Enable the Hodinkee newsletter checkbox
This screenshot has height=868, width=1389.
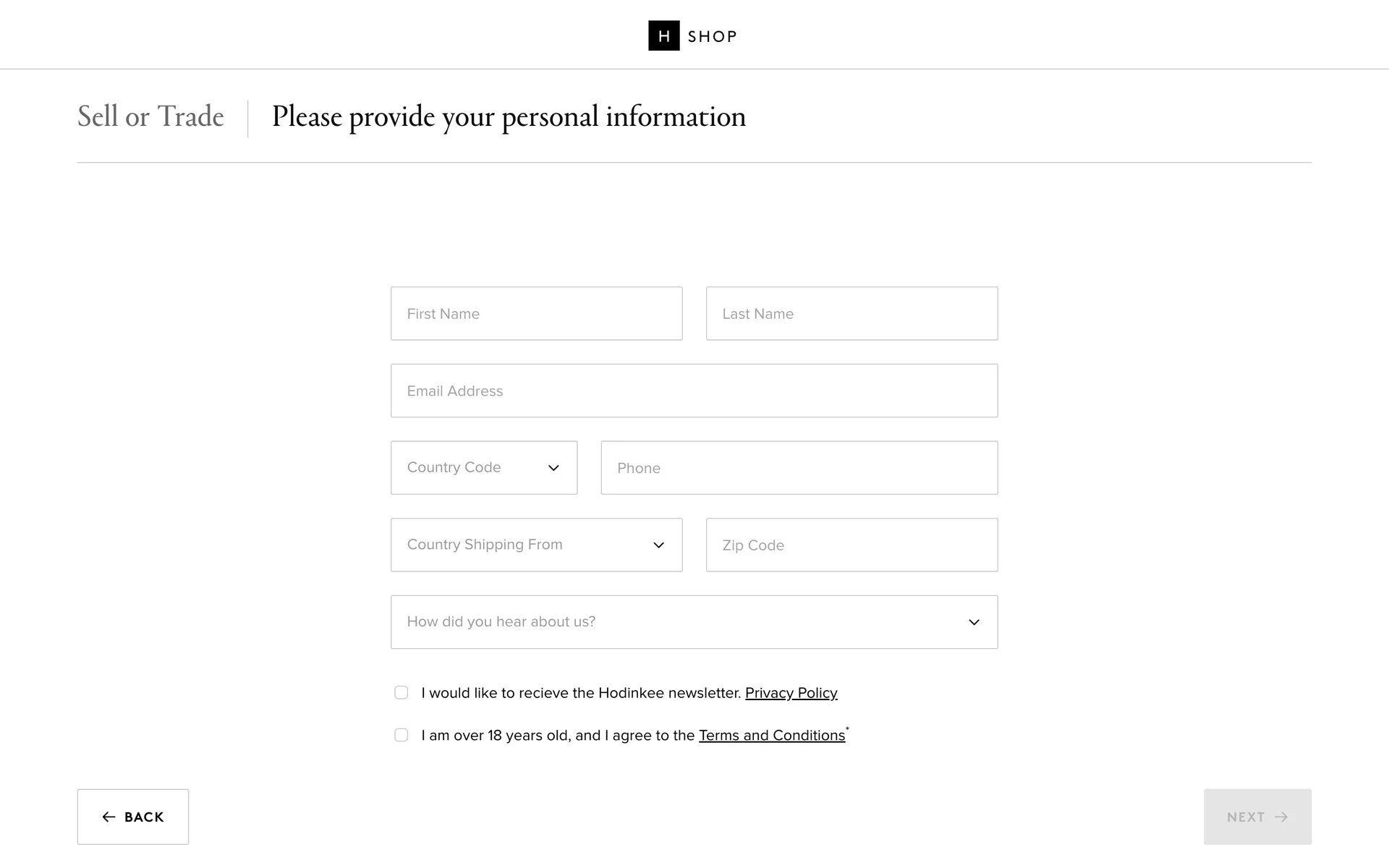click(x=401, y=693)
